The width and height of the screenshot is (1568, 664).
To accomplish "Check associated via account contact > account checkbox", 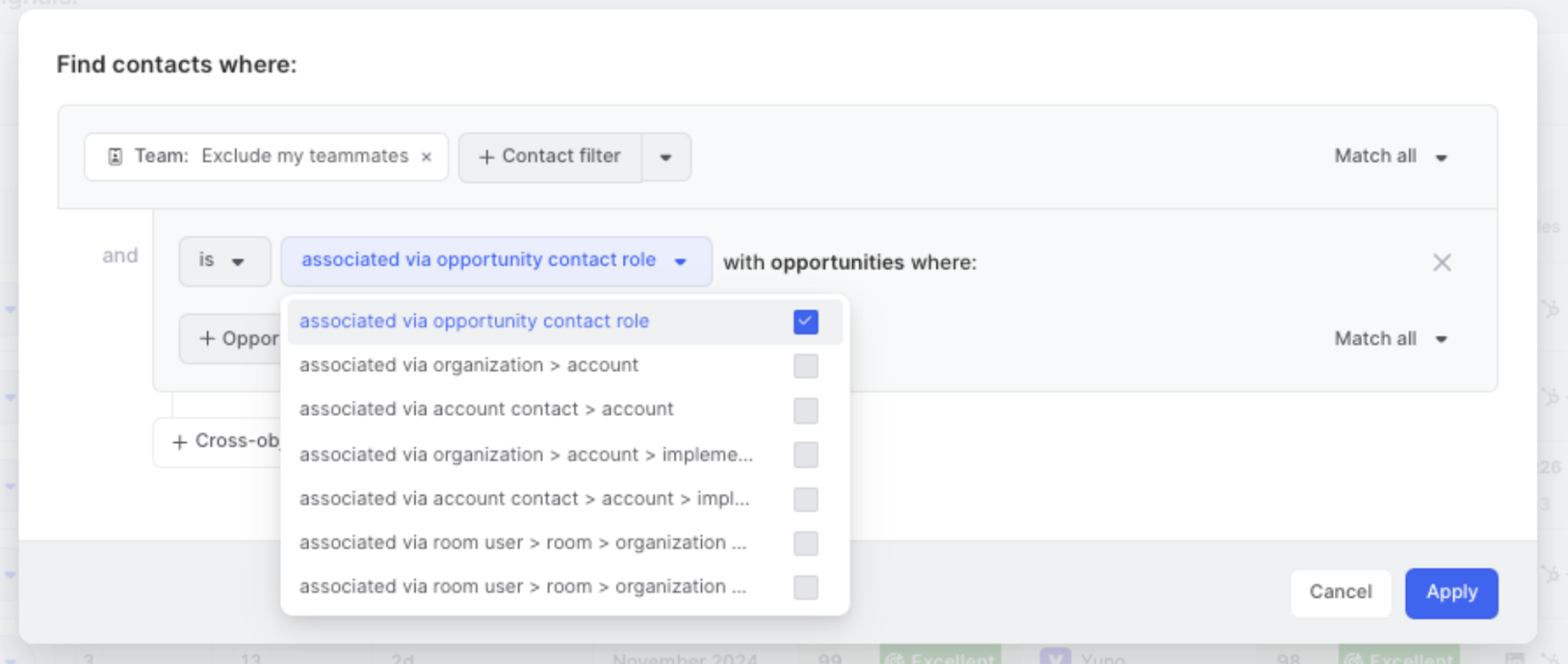I will click(x=805, y=410).
